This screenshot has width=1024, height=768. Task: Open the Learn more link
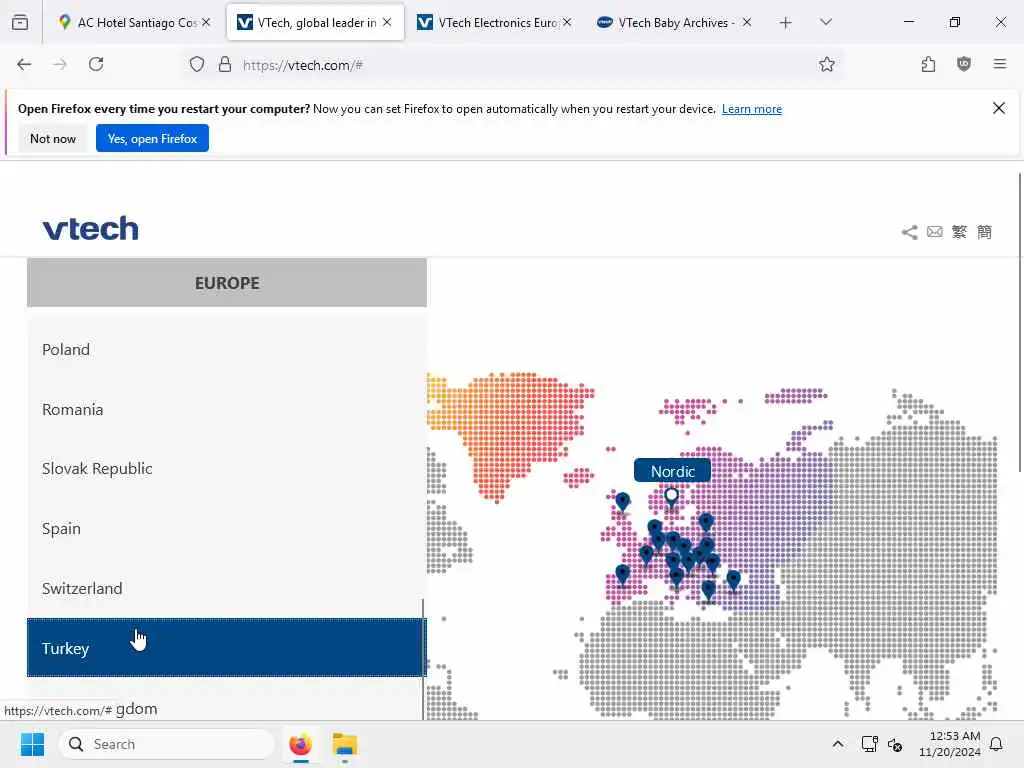coord(752,109)
